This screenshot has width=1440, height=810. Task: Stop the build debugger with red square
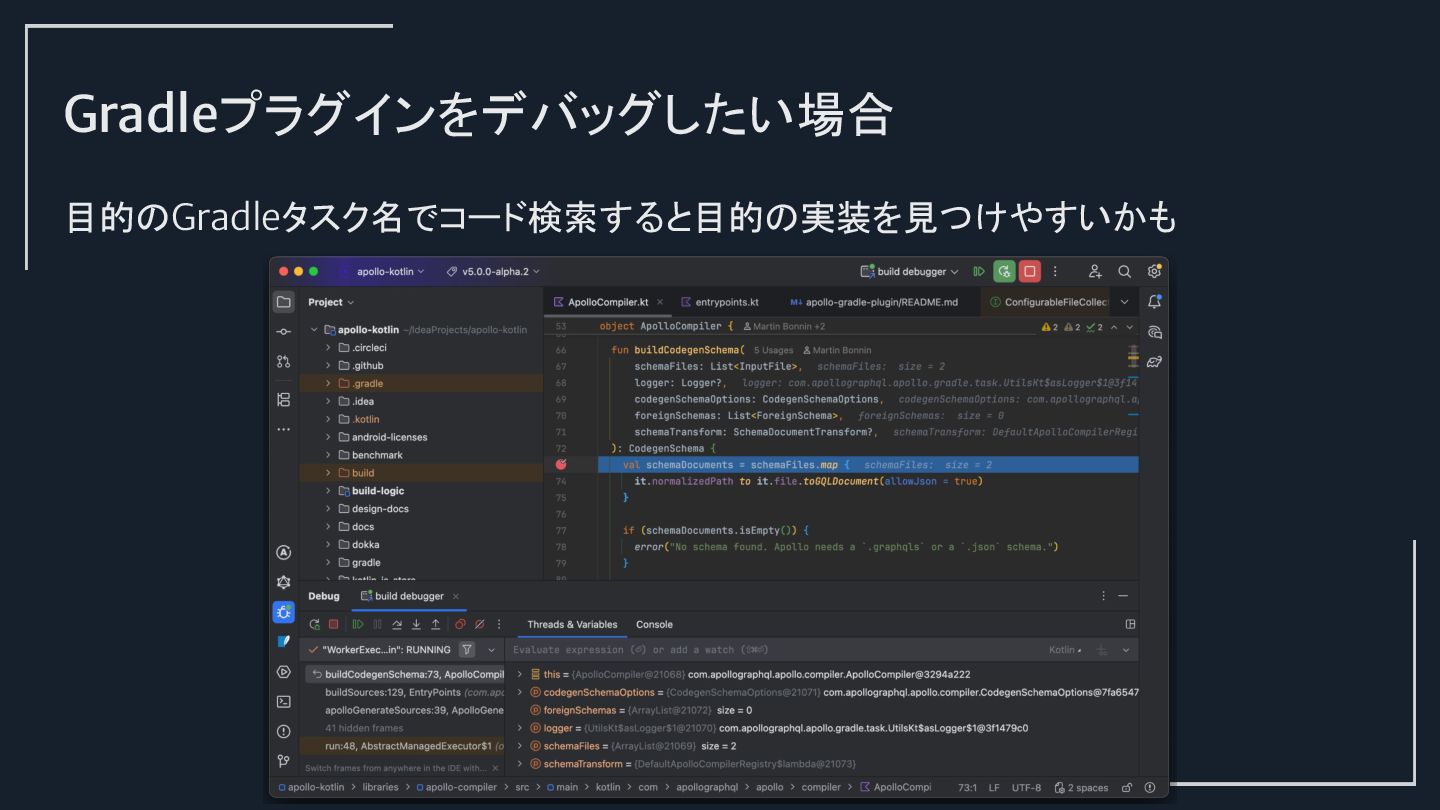pyautogui.click(x=1030, y=272)
